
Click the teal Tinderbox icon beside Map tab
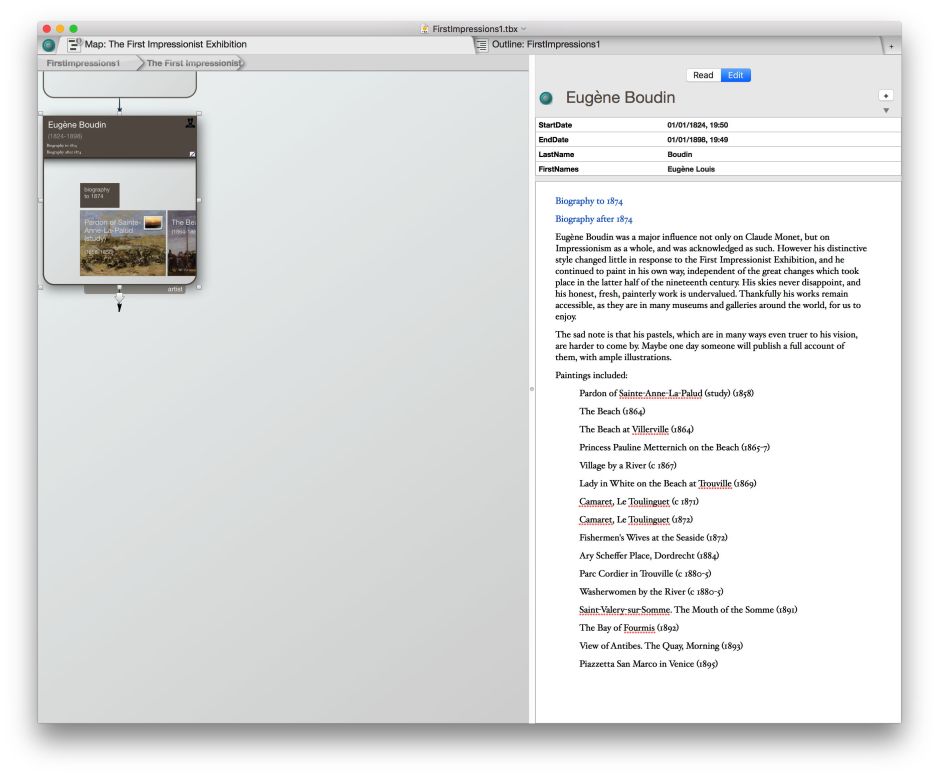[x=49, y=45]
